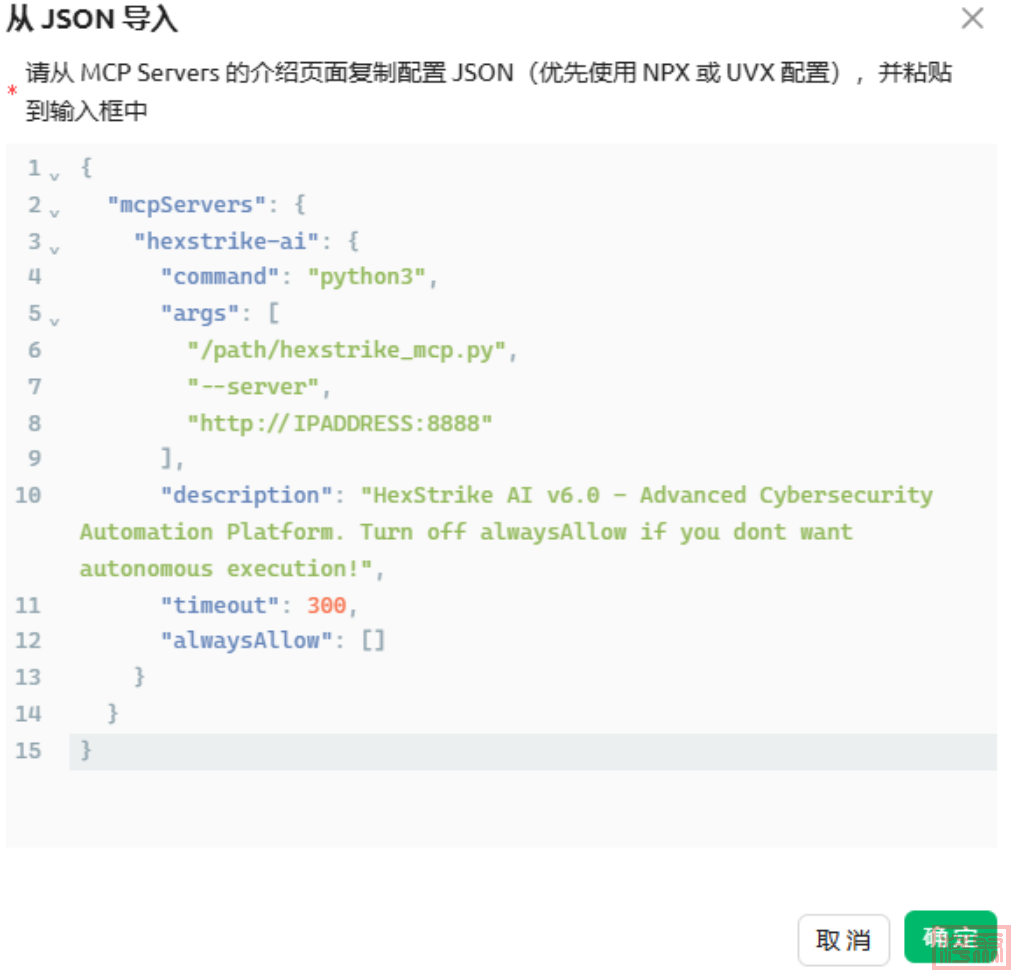Click the 取消 button
This screenshot has height=975, width=1017.
tap(843, 940)
